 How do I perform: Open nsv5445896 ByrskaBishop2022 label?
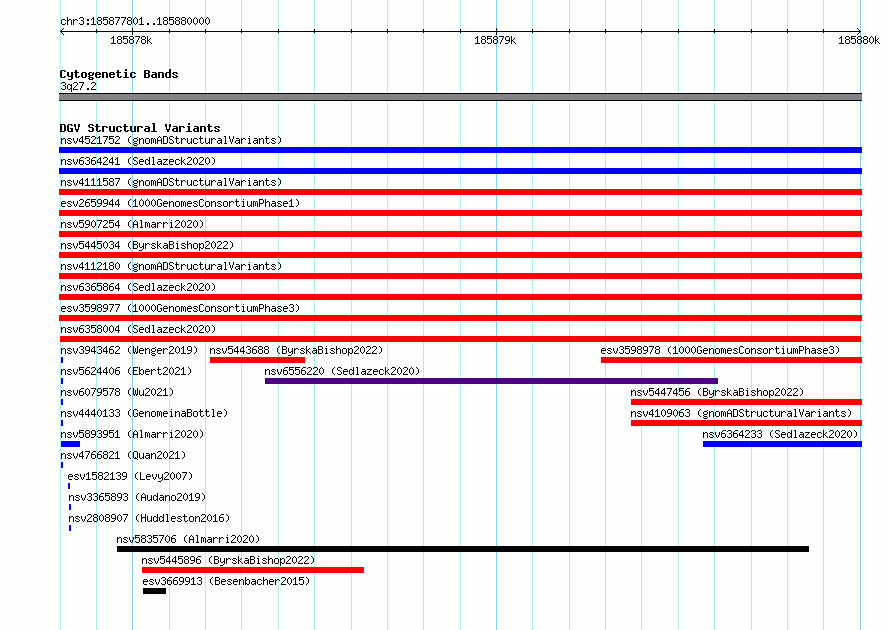(x=228, y=560)
